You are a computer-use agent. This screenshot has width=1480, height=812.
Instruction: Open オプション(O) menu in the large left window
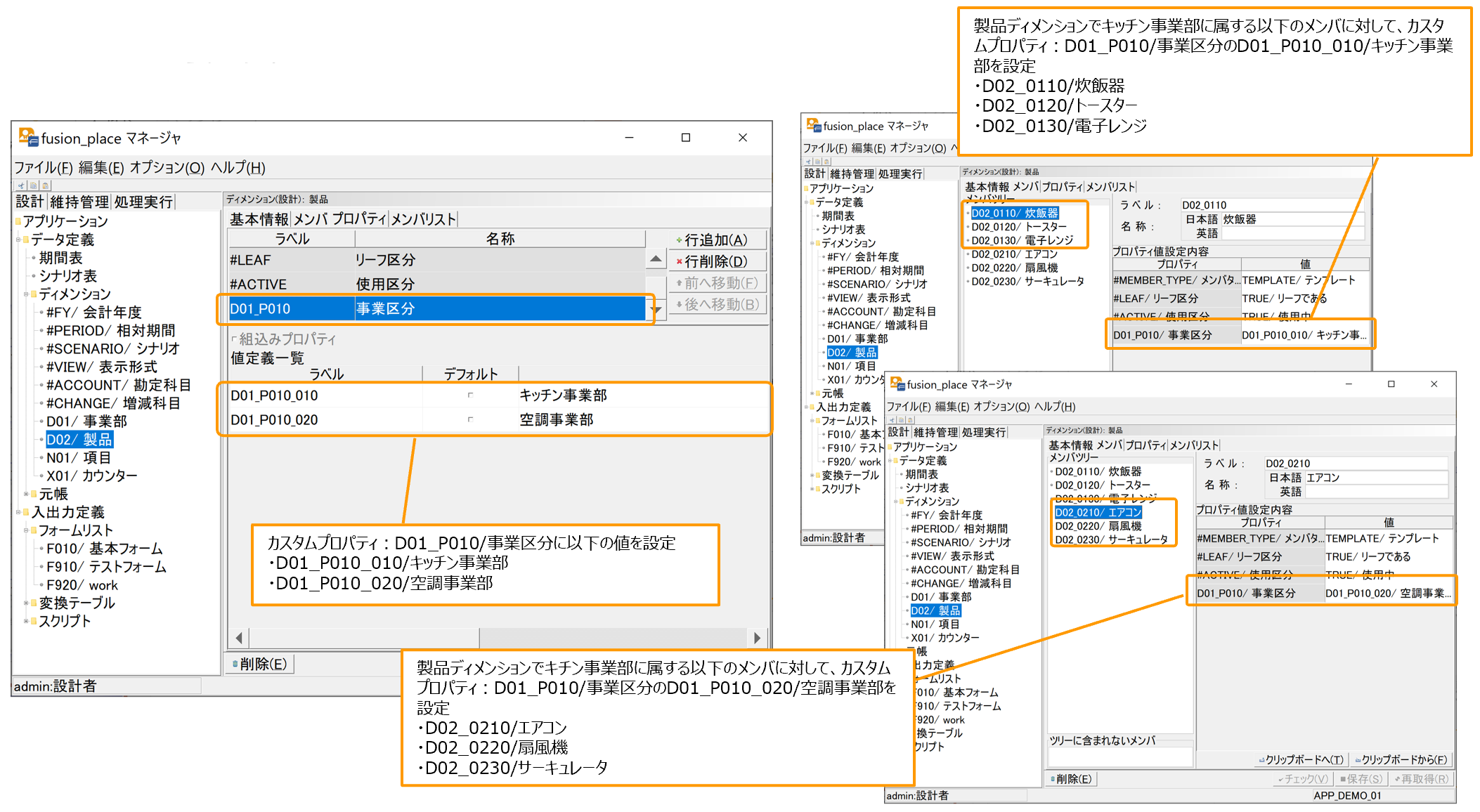[167, 168]
